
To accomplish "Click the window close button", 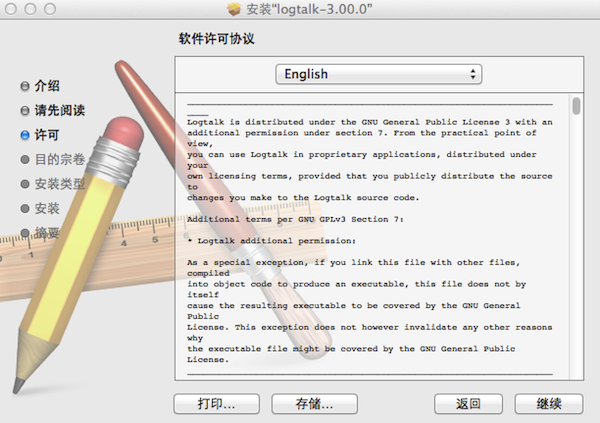I will point(11,9).
